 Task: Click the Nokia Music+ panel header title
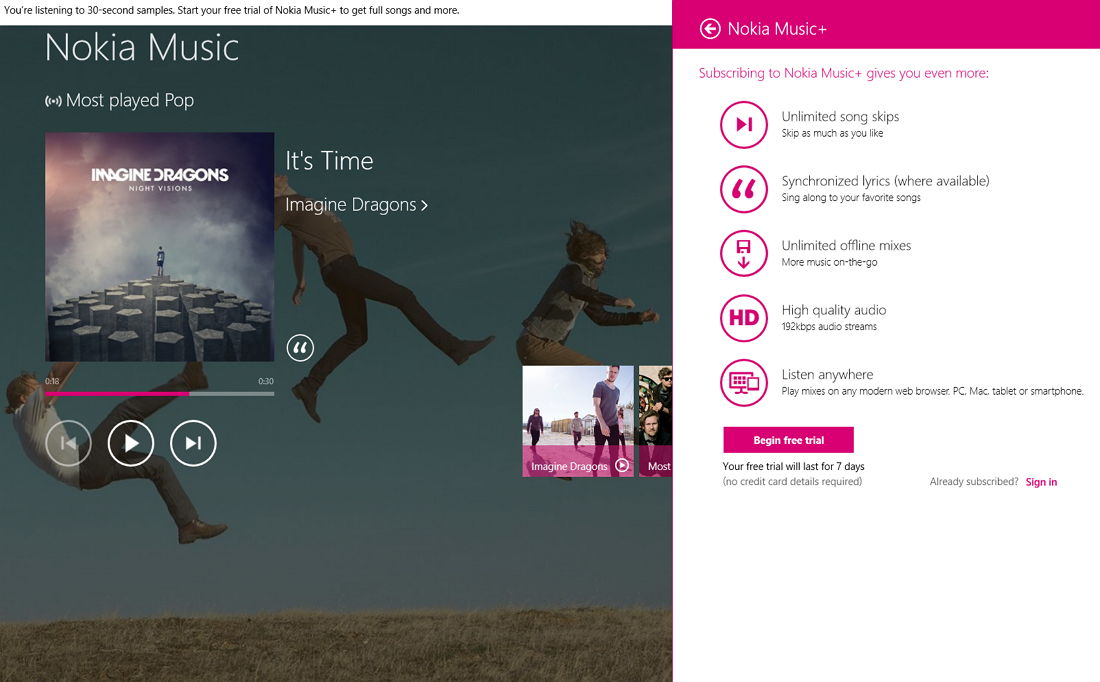pyautogui.click(x=777, y=29)
